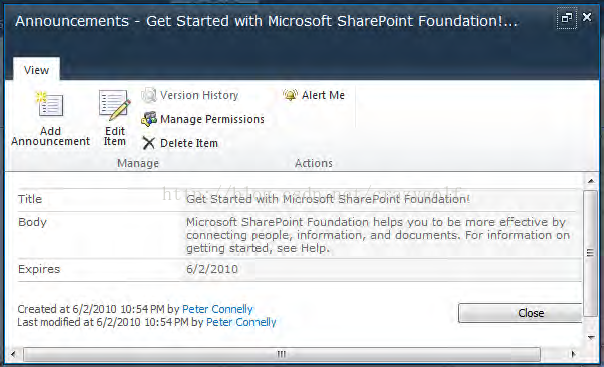Click the Add Announcement icon
Screen dimensions: 604x367
point(50,103)
